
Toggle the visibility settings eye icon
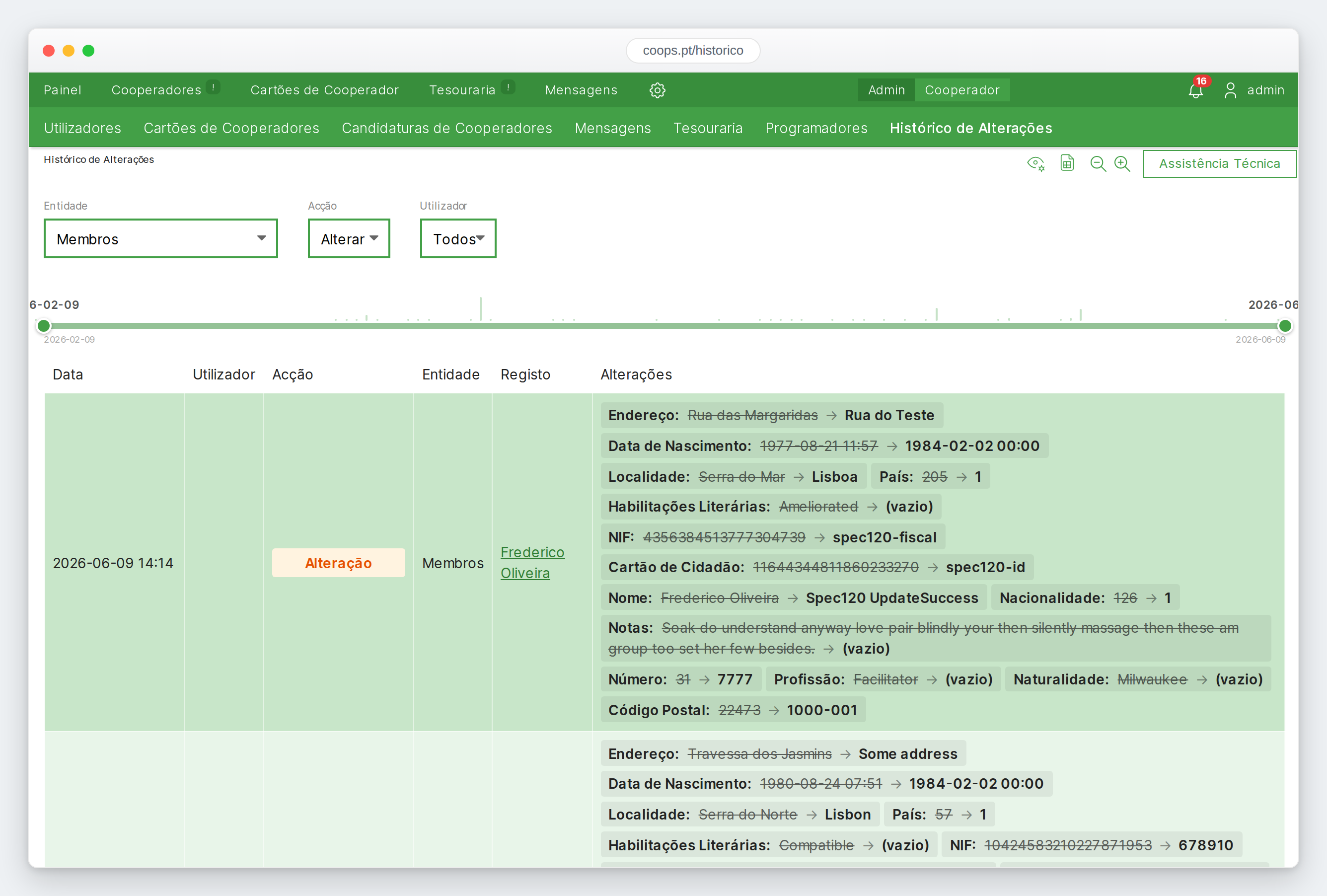pos(1036,164)
